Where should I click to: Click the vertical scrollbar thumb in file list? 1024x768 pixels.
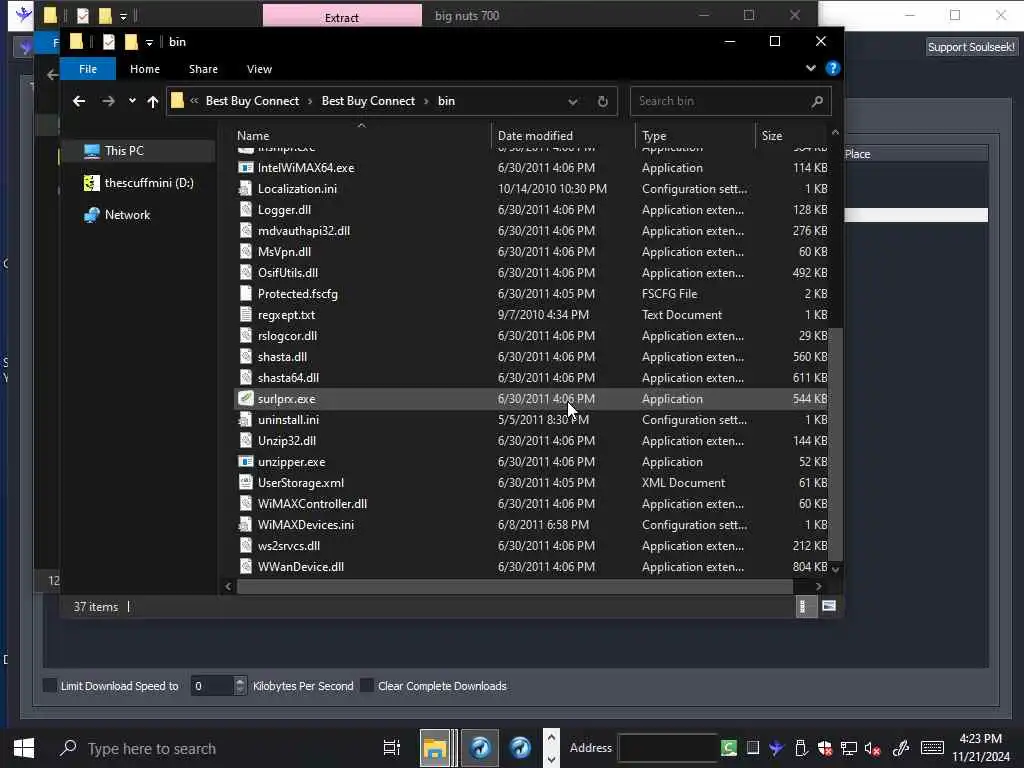(835, 443)
